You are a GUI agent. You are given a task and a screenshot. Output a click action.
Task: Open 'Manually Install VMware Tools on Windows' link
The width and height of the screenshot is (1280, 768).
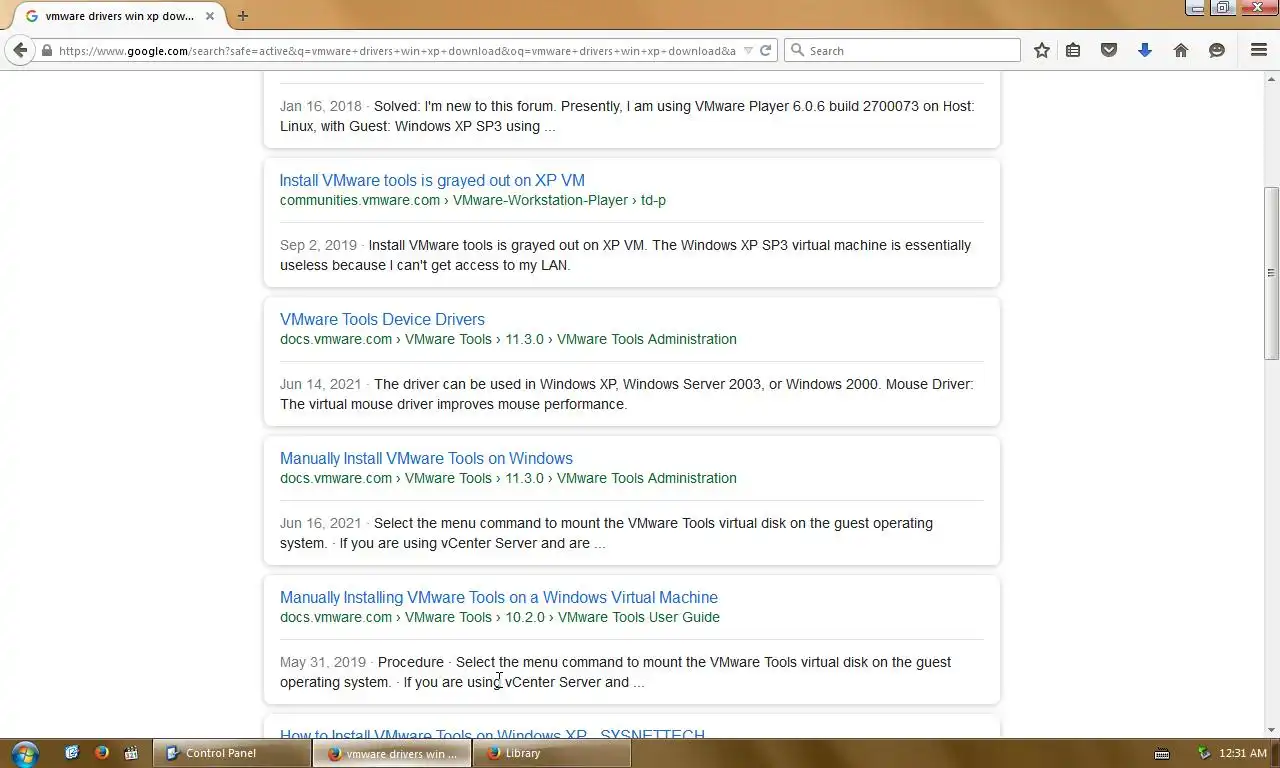point(426,458)
